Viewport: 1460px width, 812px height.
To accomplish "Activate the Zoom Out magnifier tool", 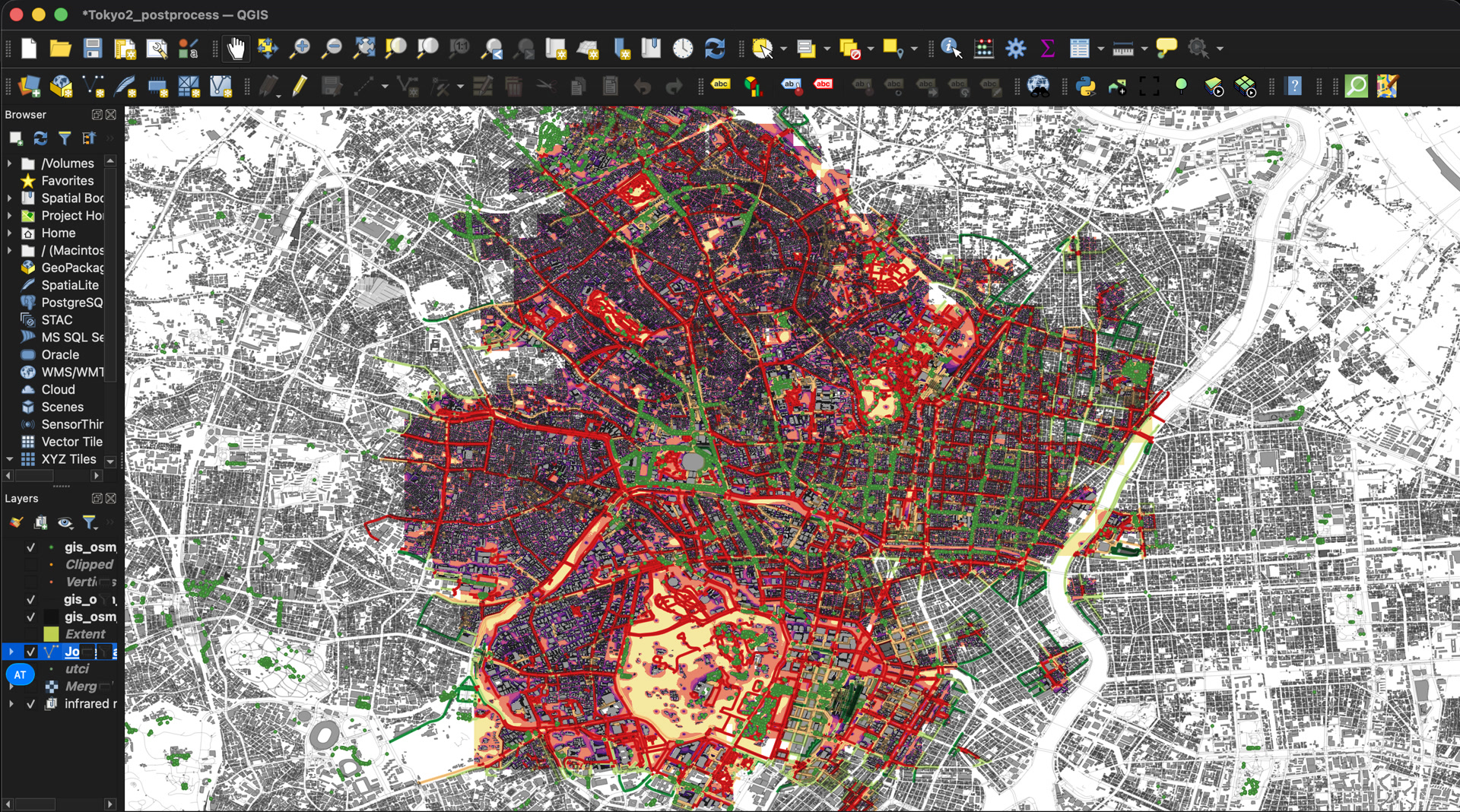I will pos(332,49).
